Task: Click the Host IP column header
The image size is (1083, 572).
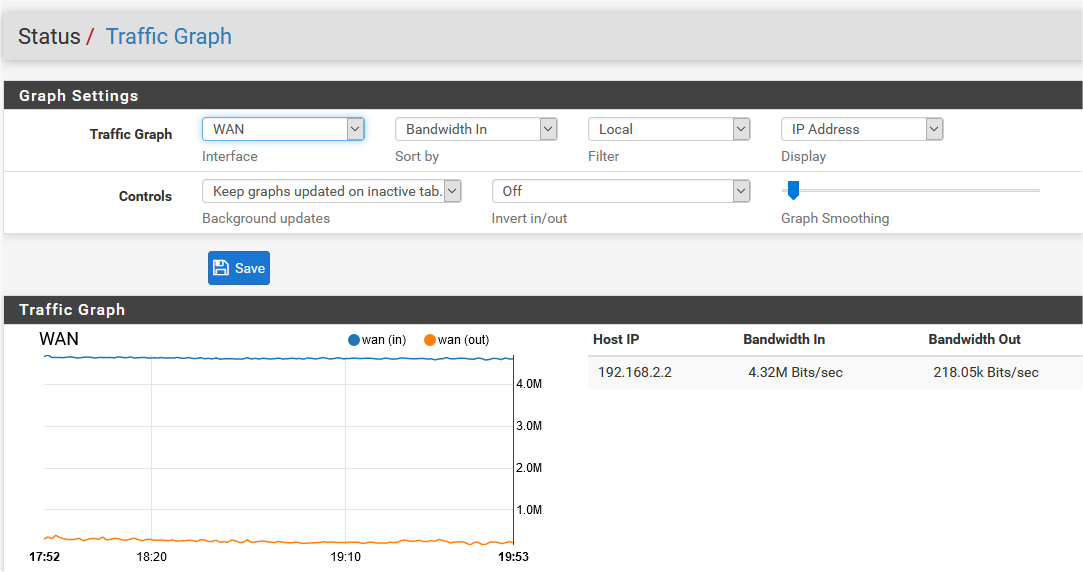Action: 616,339
